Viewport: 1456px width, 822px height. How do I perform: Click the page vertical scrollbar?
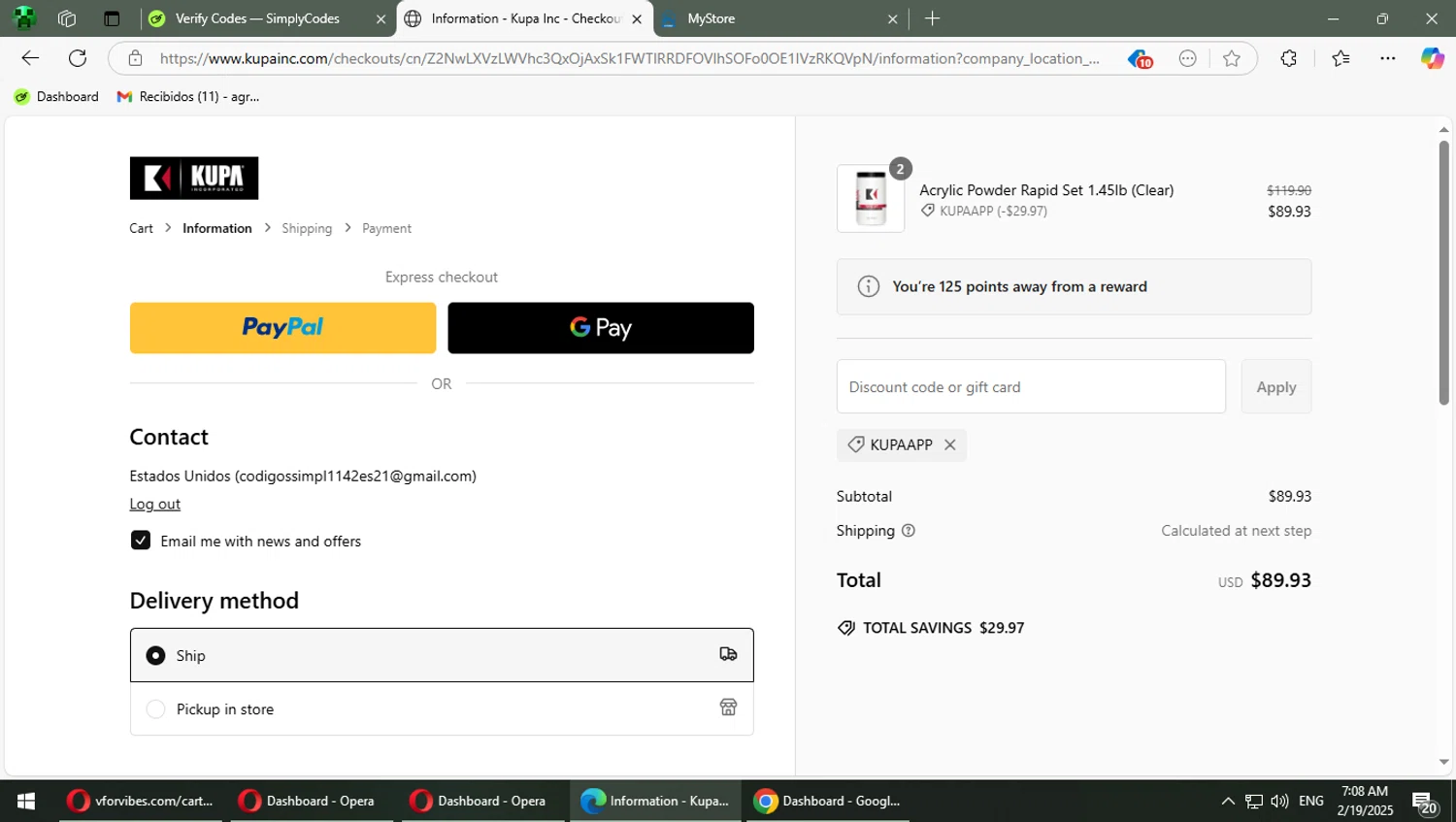[1443, 272]
